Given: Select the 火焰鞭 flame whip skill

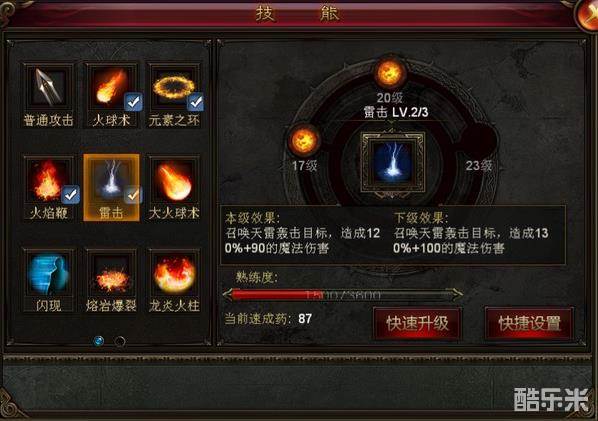Looking at the screenshot, I should [x=48, y=180].
